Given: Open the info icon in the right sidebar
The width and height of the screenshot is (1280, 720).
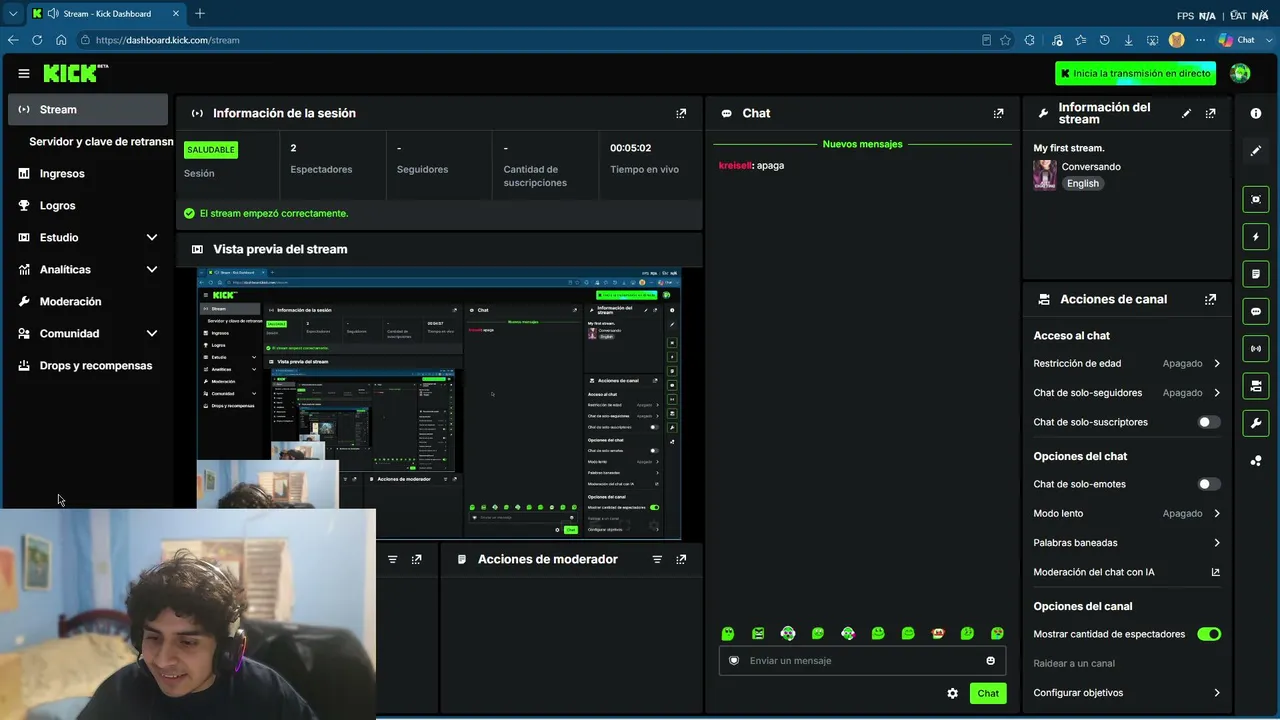Looking at the screenshot, I should 1256,113.
